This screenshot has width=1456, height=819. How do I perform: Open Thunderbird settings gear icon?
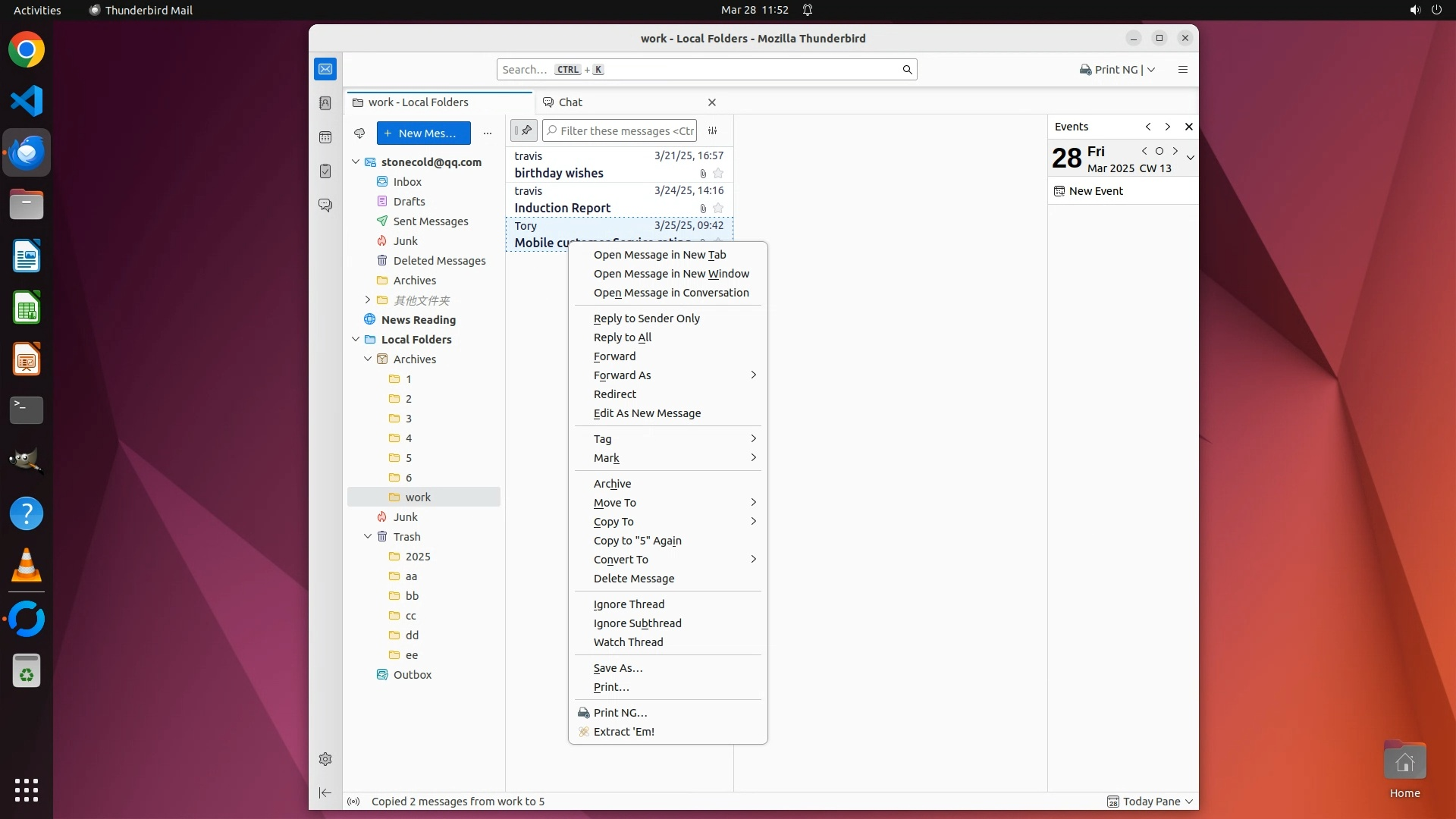325,759
